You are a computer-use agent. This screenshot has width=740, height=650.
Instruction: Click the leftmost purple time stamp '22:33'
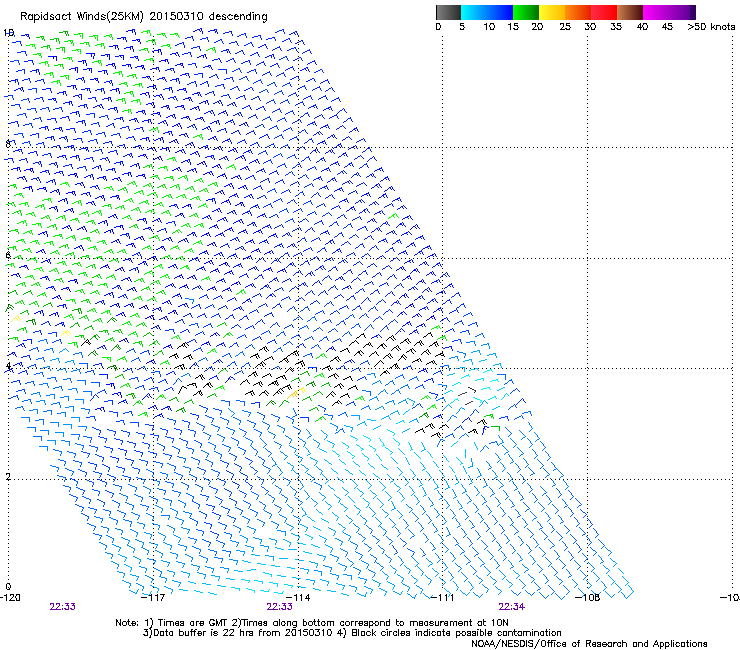pyautogui.click(x=62, y=607)
